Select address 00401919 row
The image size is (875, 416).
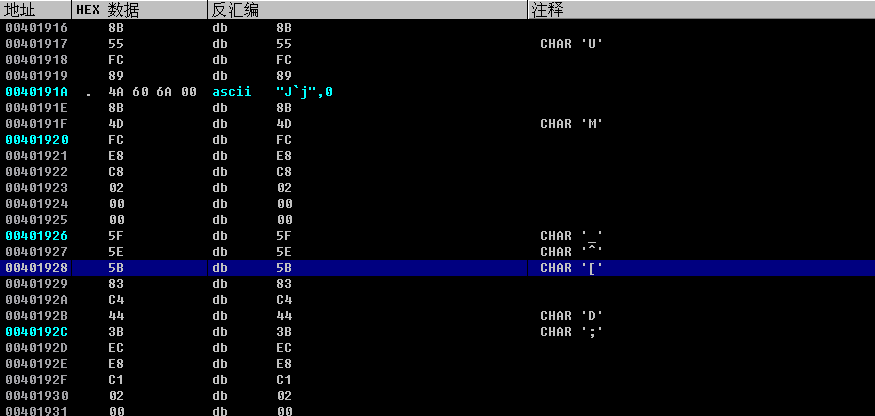[438, 75]
